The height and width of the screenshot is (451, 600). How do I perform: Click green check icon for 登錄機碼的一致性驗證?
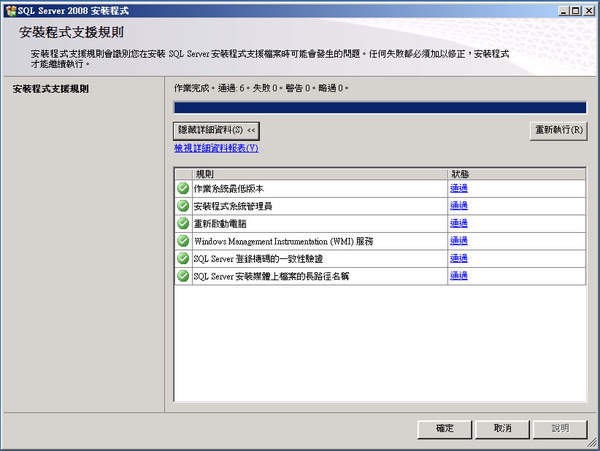183,259
